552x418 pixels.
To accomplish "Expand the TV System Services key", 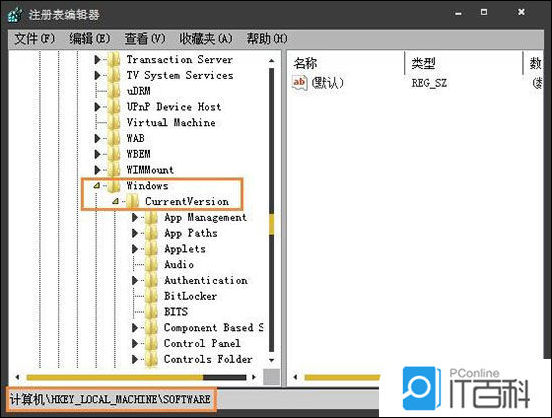I will click(x=98, y=75).
